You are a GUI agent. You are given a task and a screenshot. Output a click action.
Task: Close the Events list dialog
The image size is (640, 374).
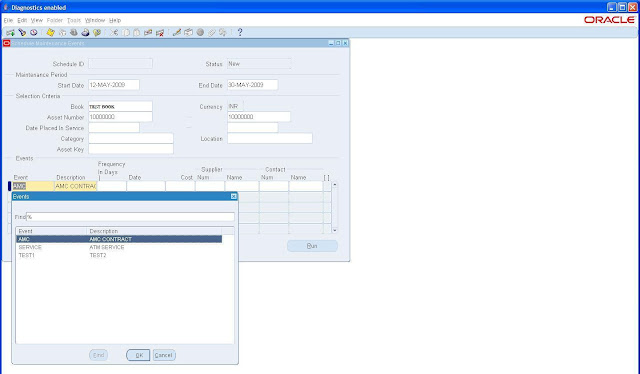[233, 196]
